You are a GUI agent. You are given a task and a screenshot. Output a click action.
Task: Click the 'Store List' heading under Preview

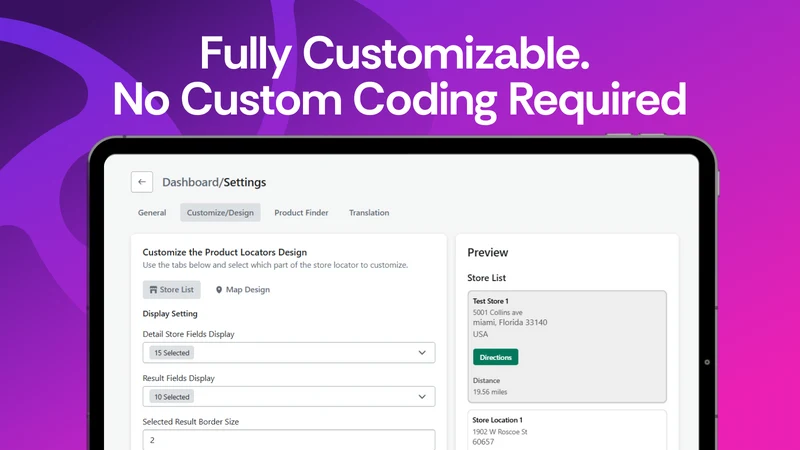coord(486,278)
